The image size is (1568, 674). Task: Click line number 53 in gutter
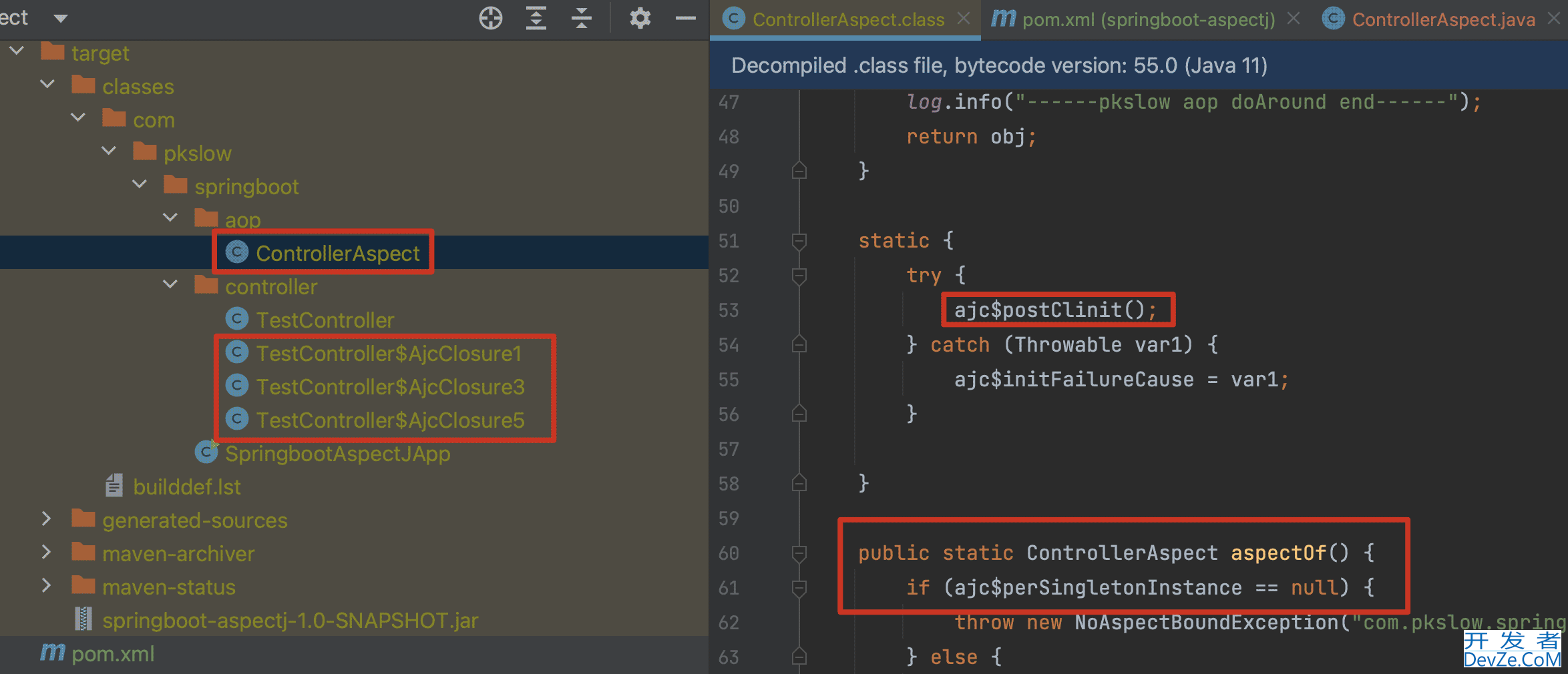coord(729,310)
